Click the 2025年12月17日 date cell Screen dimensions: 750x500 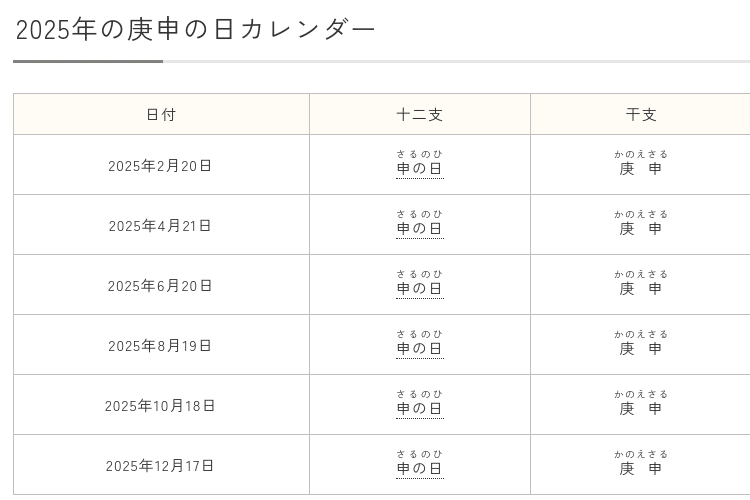(x=161, y=466)
